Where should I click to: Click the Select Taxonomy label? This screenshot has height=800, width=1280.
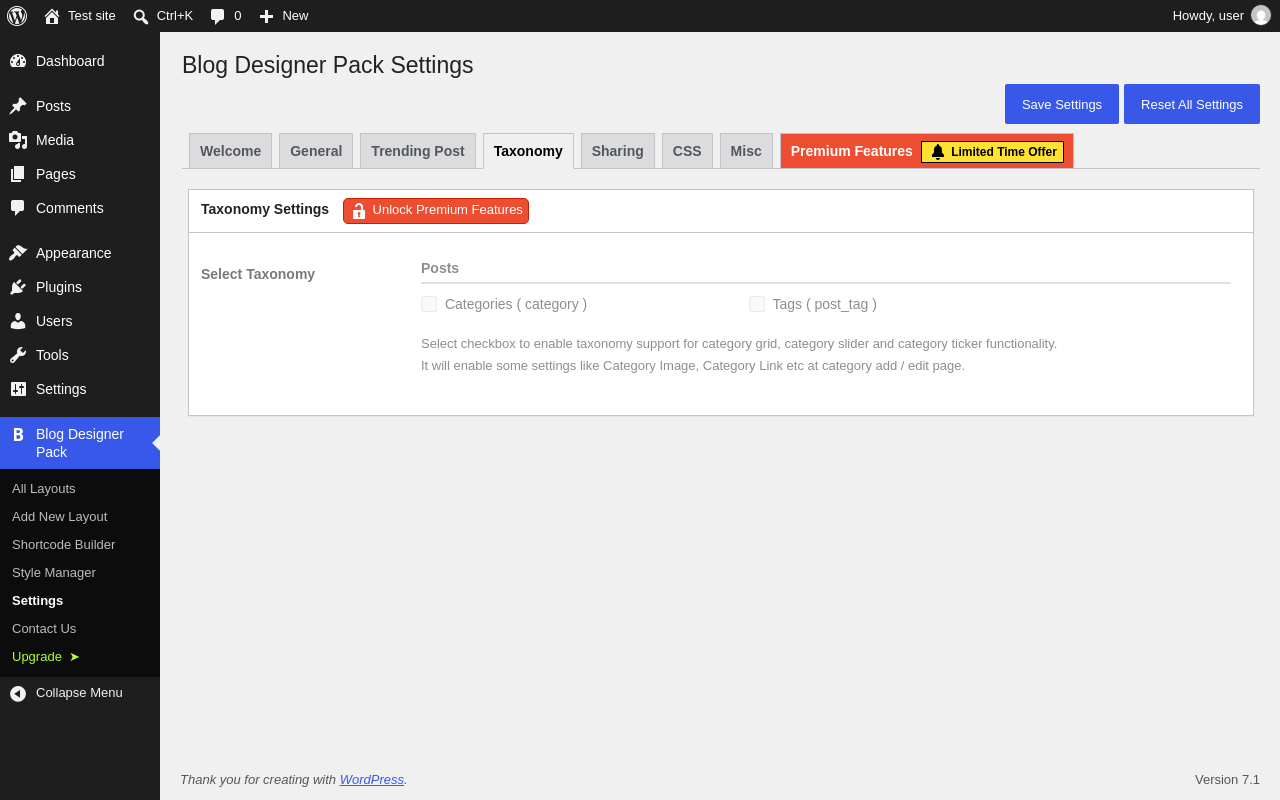click(258, 274)
